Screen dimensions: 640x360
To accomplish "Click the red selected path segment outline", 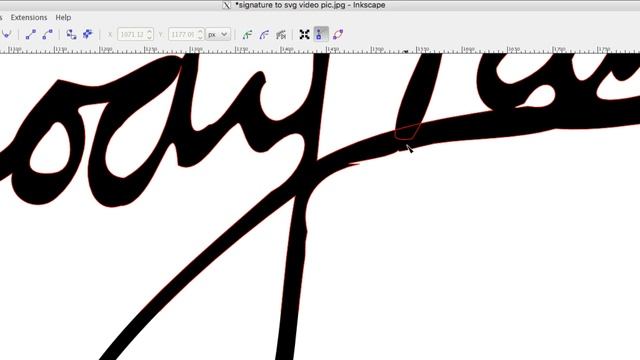I will click(407, 132).
